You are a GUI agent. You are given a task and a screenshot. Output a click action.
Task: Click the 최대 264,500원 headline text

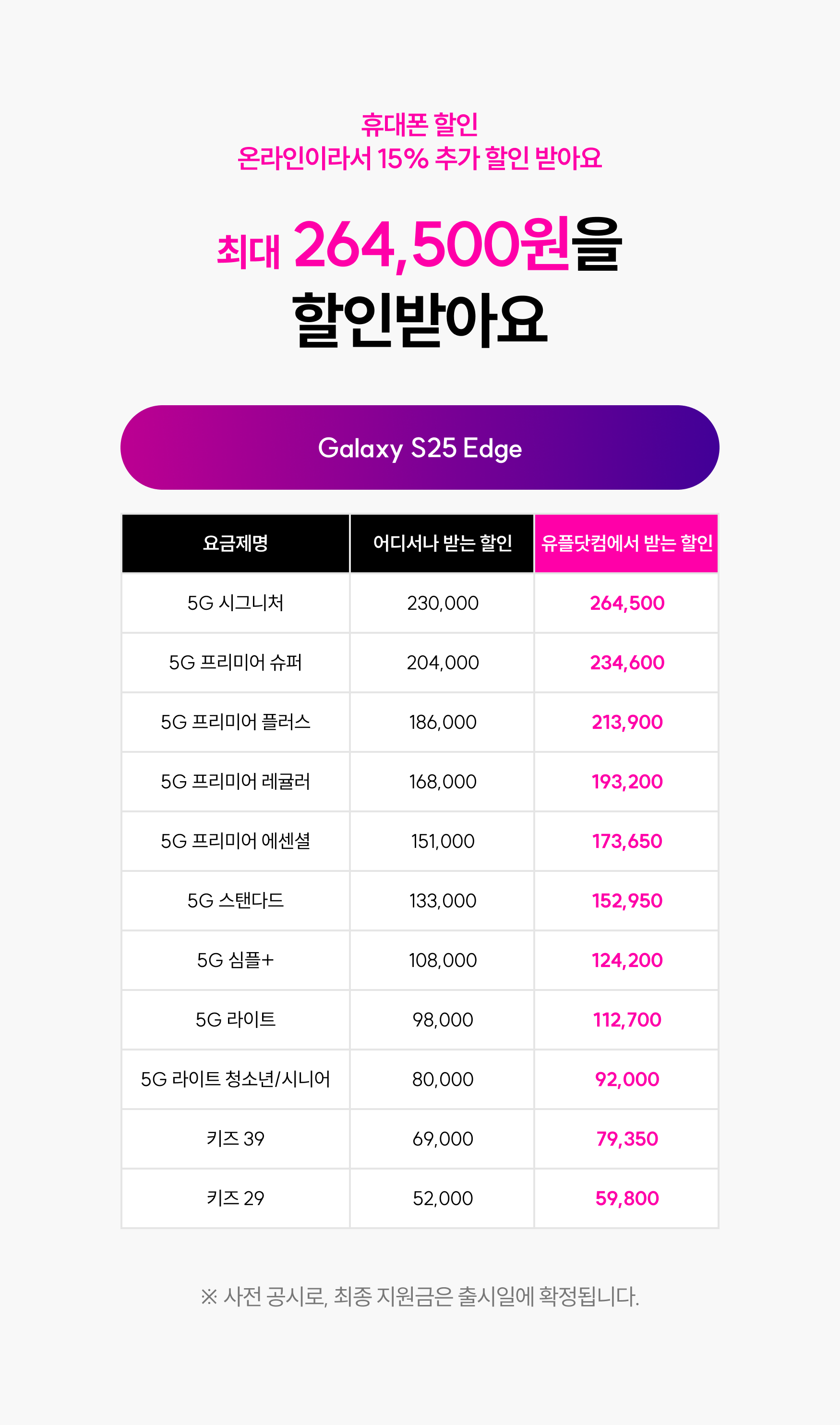pos(393,244)
